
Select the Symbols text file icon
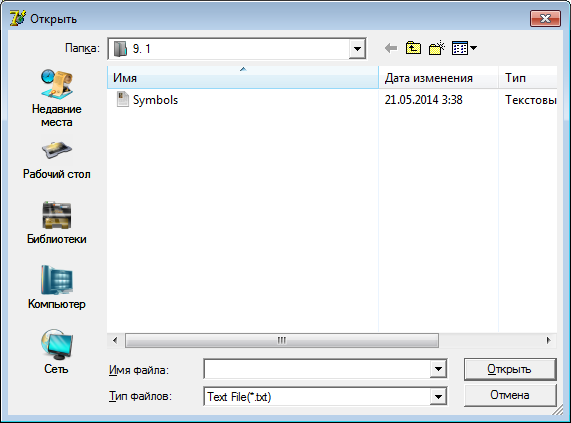click(x=123, y=99)
